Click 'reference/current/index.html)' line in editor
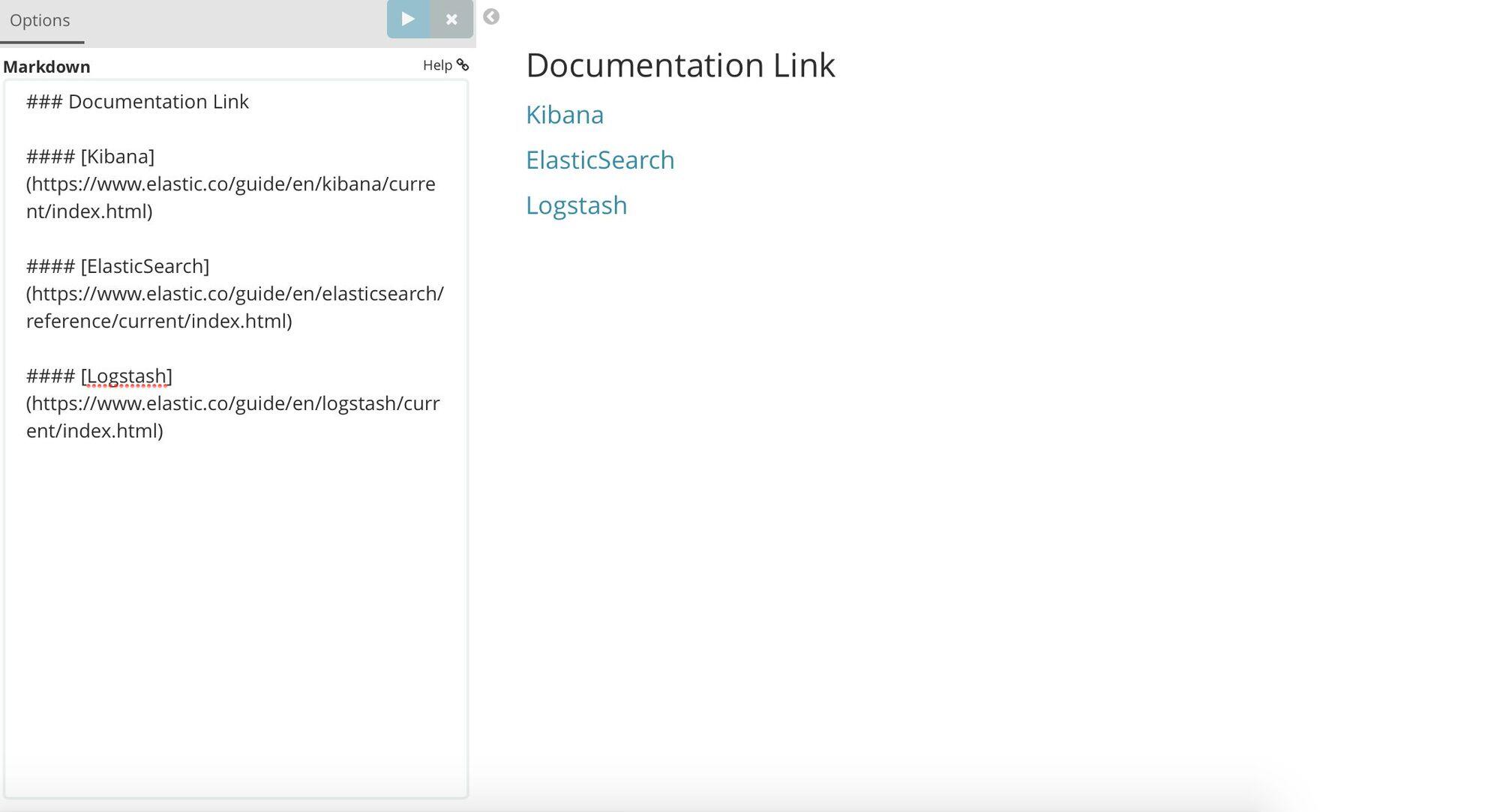This screenshot has height=812, width=1500. 159,321
